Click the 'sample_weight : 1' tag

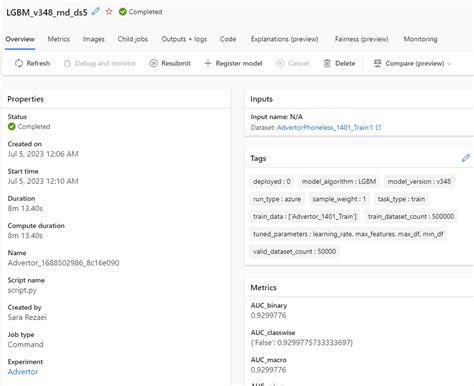(339, 199)
